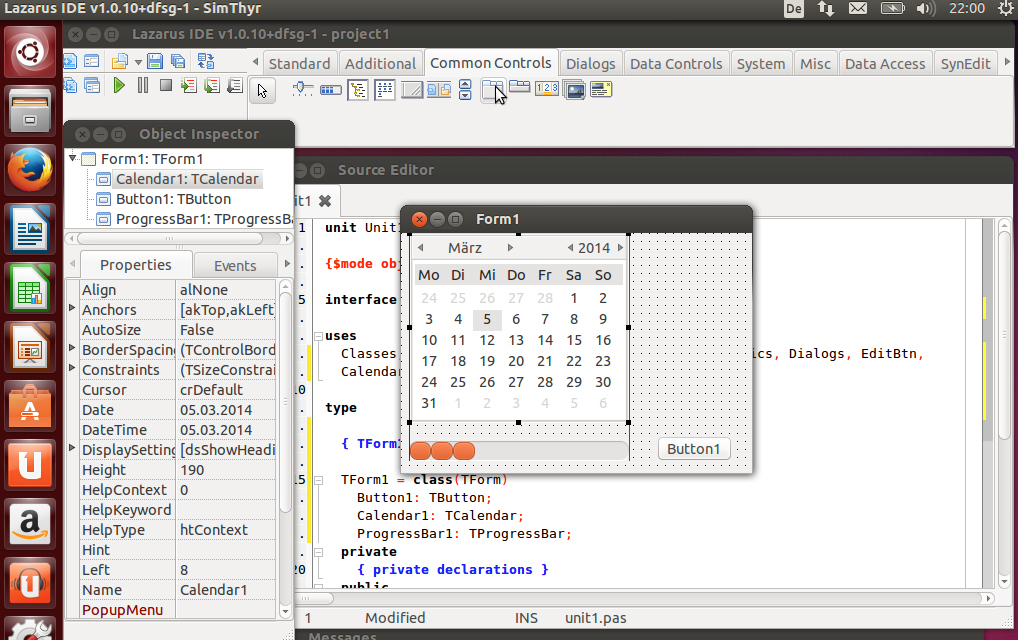
Task: Select day 27 in March calendar
Action: (515, 382)
